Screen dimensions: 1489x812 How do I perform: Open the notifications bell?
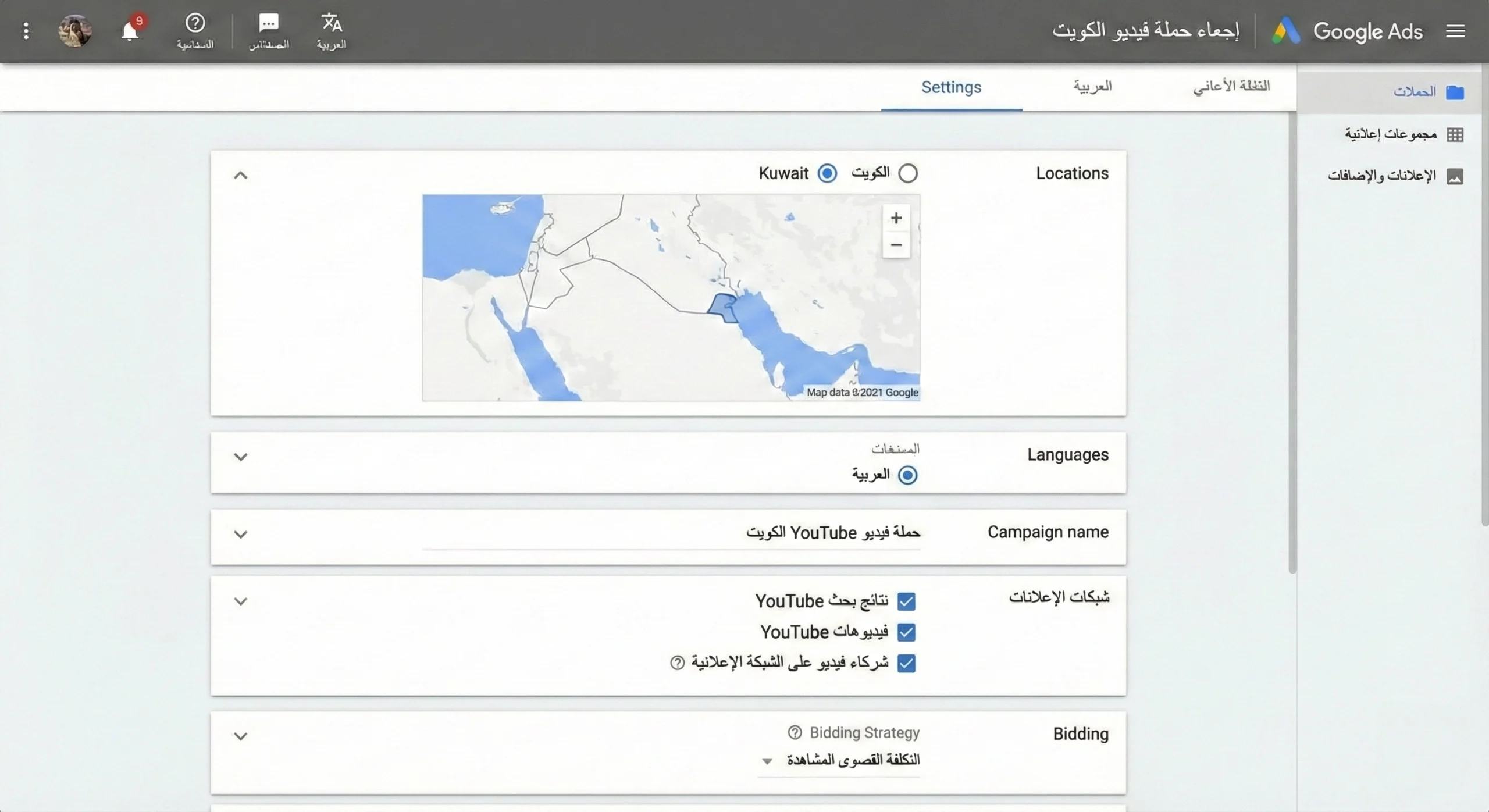pyautogui.click(x=130, y=31)
